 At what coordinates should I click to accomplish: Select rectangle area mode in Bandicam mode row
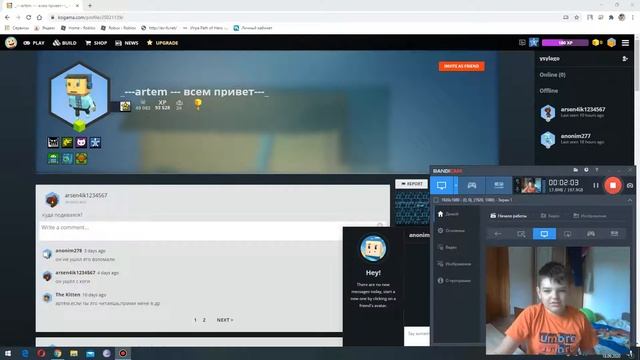[x=521, y=234]
